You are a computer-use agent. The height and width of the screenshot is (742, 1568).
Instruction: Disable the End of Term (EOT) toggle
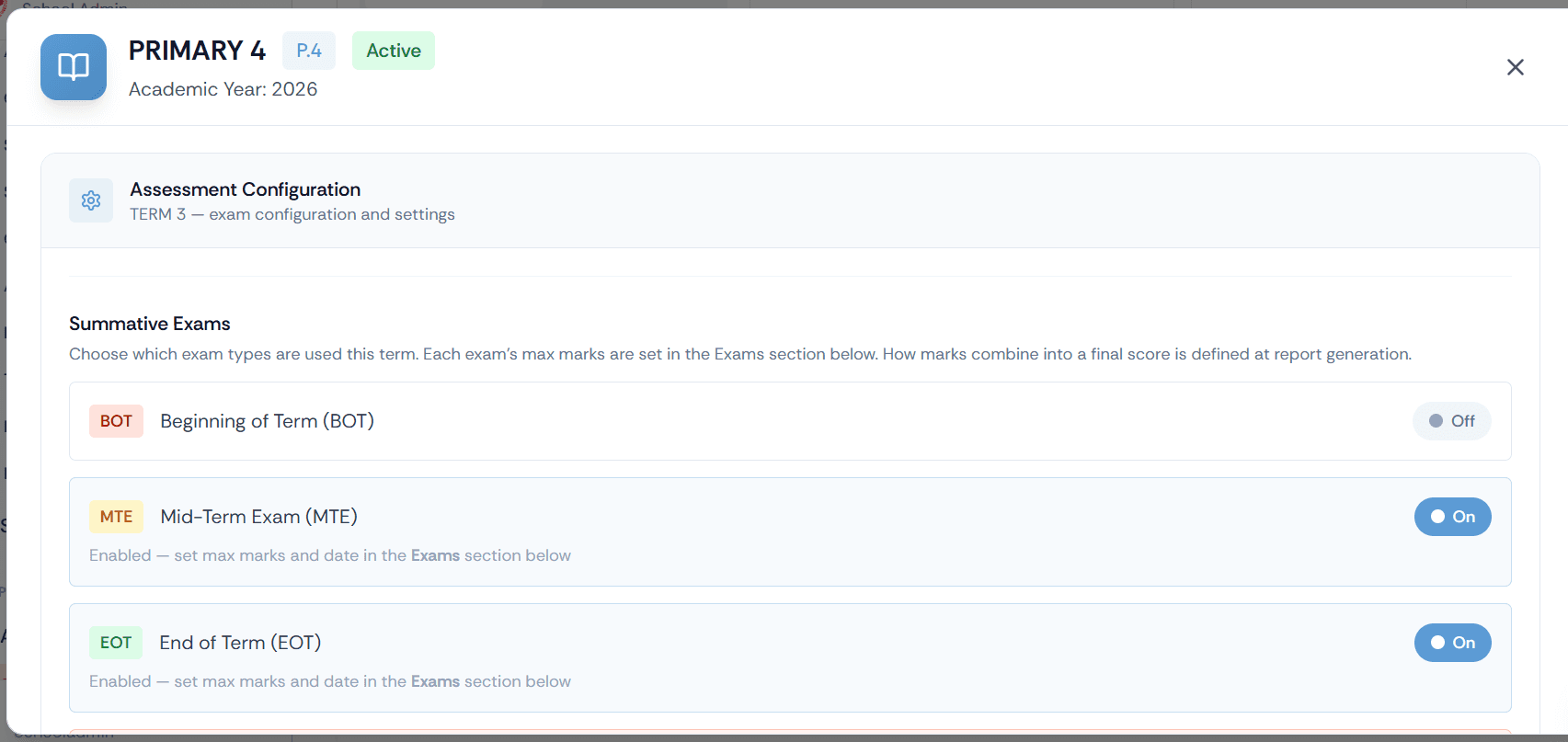pos(1453,643)
